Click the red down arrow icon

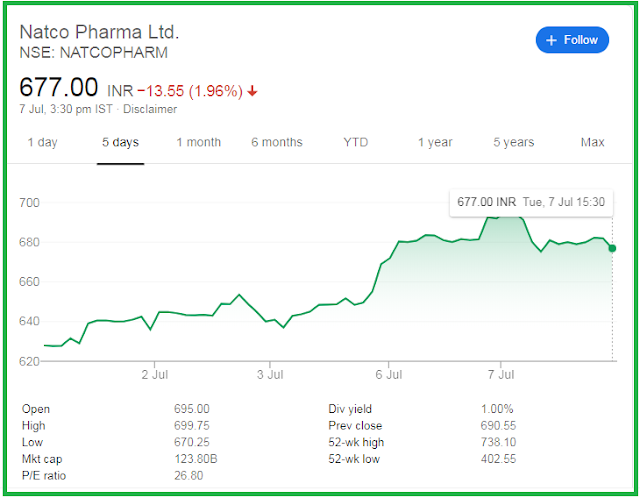252,91
